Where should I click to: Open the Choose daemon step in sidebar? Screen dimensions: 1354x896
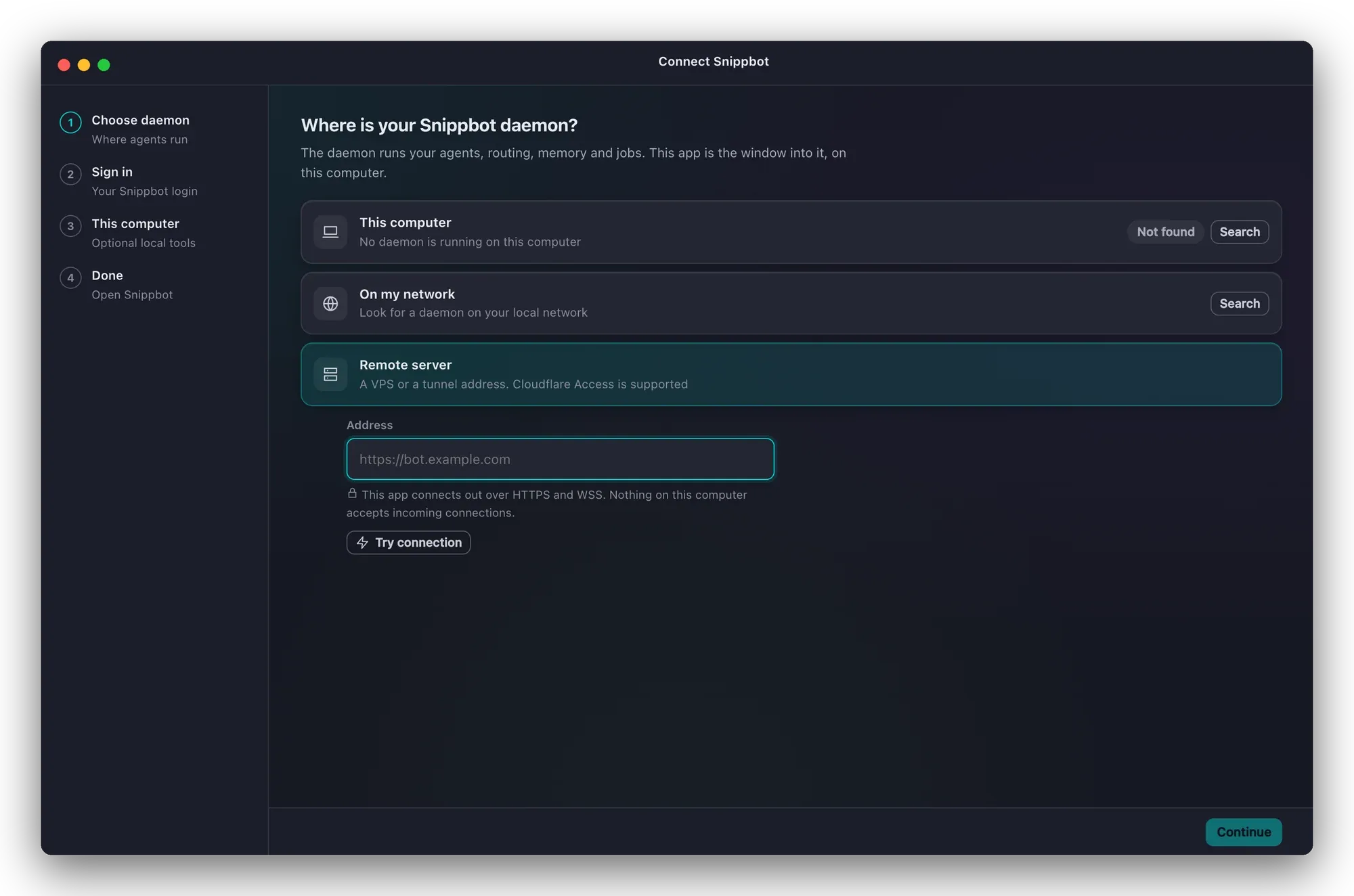[x=140, y=120]
